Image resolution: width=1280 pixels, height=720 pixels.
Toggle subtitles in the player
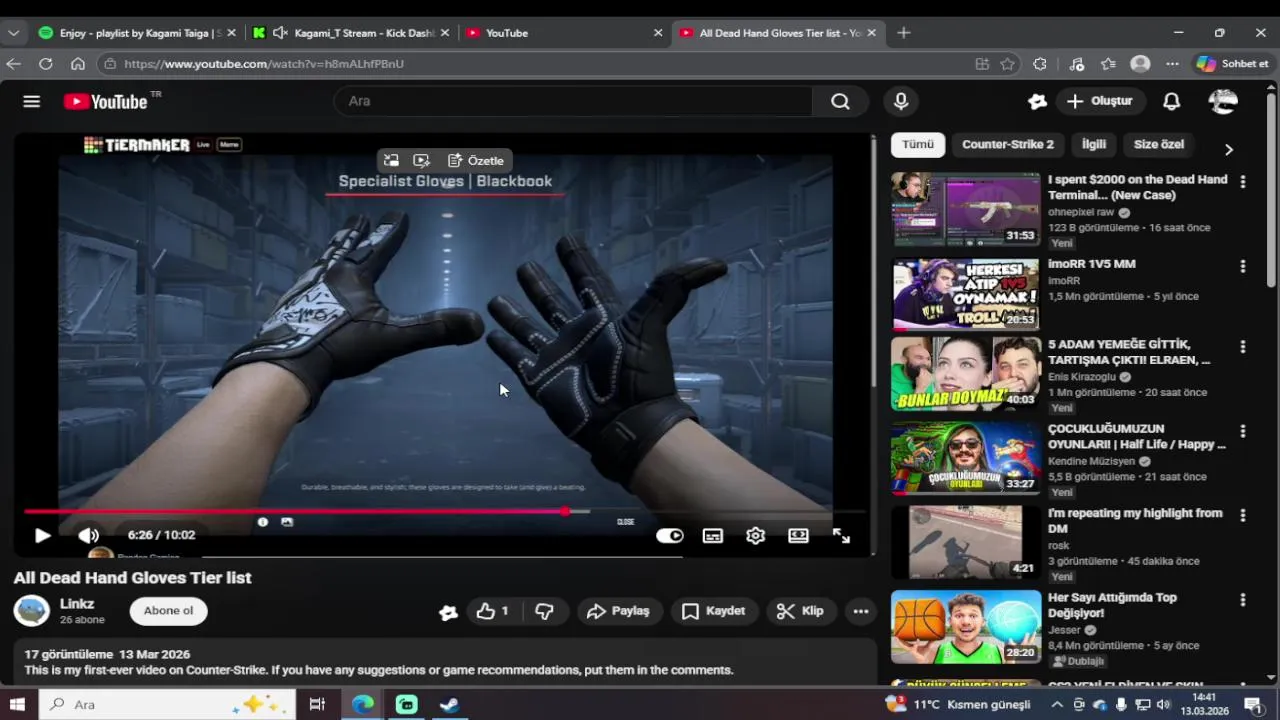[x=712, y=535]
